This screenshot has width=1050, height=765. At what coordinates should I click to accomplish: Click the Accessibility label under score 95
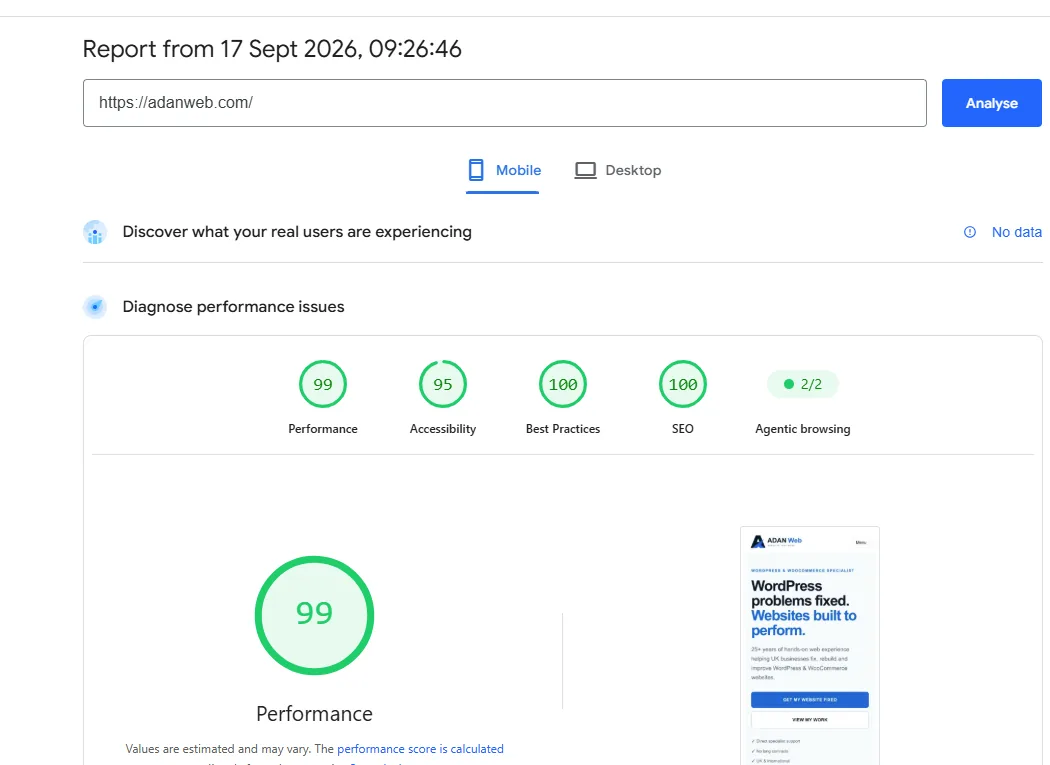(x=443, y=429)
